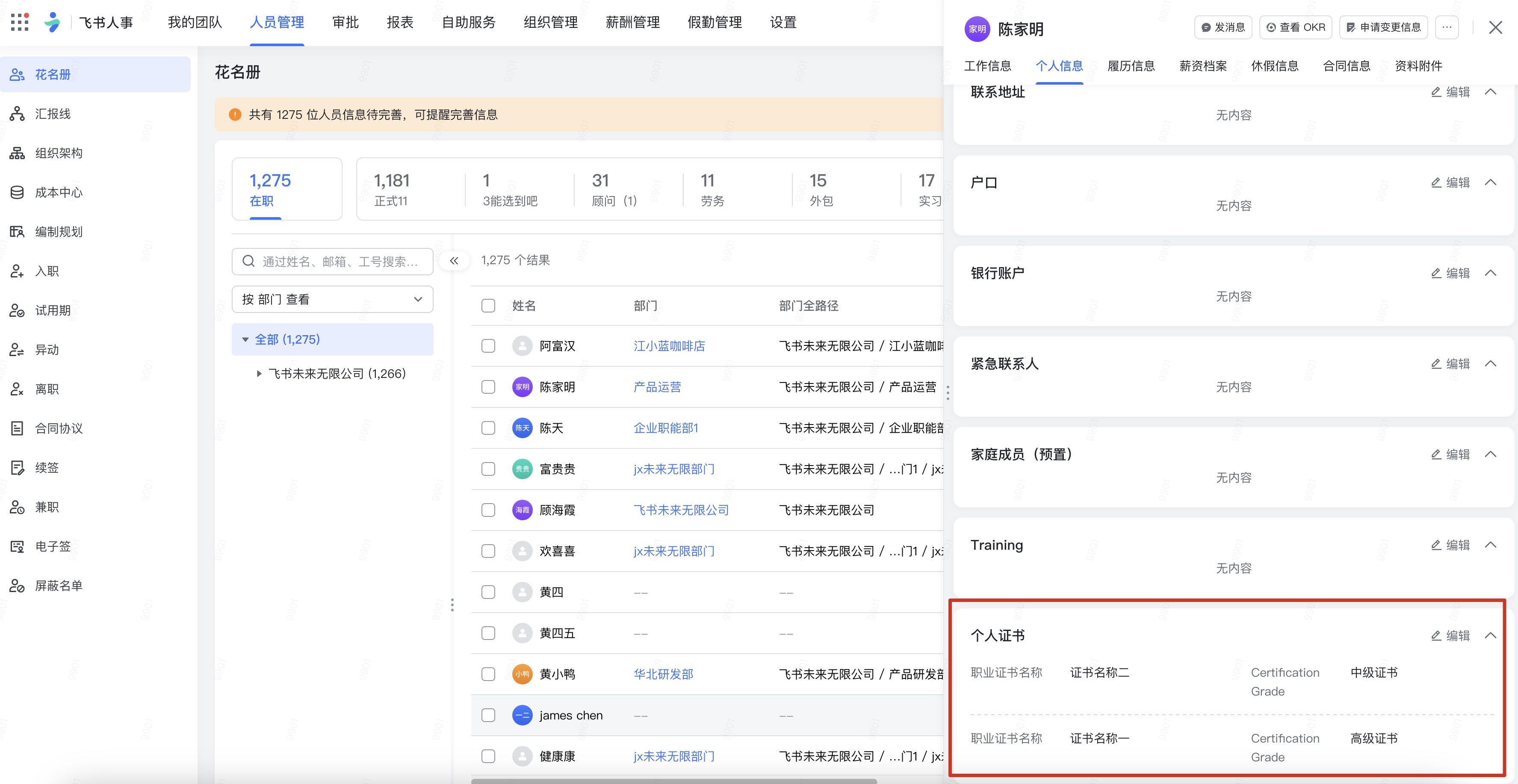Edit the 户口 section
1518x784 pixels.
pyautogui.click(x=1450, y=183)
